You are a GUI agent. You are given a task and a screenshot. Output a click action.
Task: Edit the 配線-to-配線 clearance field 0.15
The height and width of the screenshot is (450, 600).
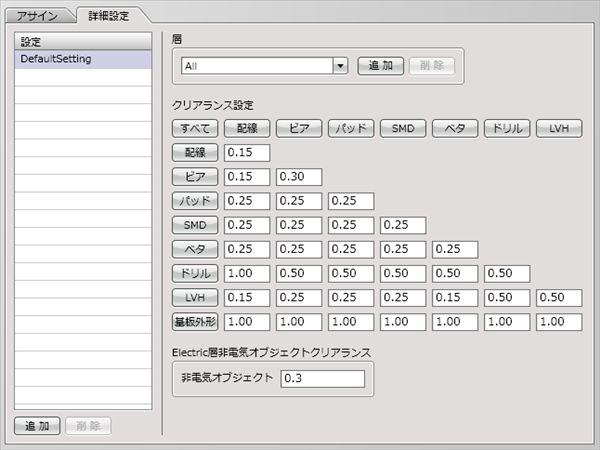(x=247, y=153)
